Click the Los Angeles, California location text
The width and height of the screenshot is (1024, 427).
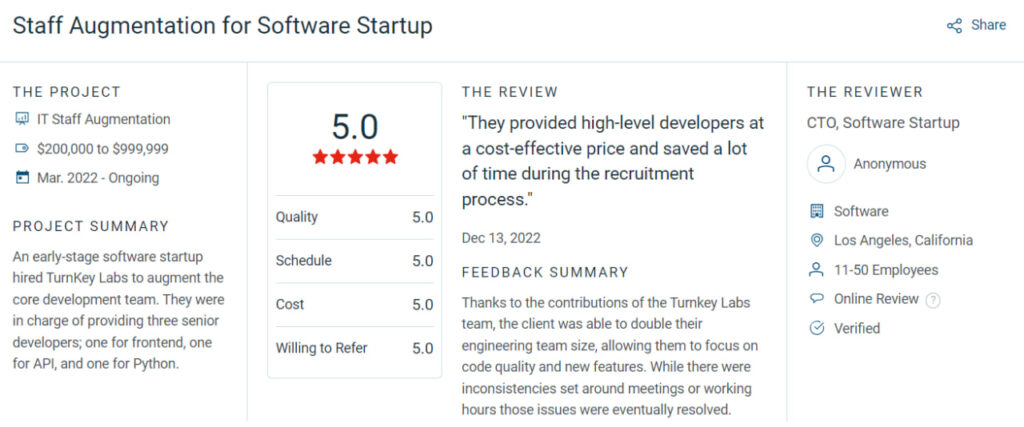click(903, 240)
